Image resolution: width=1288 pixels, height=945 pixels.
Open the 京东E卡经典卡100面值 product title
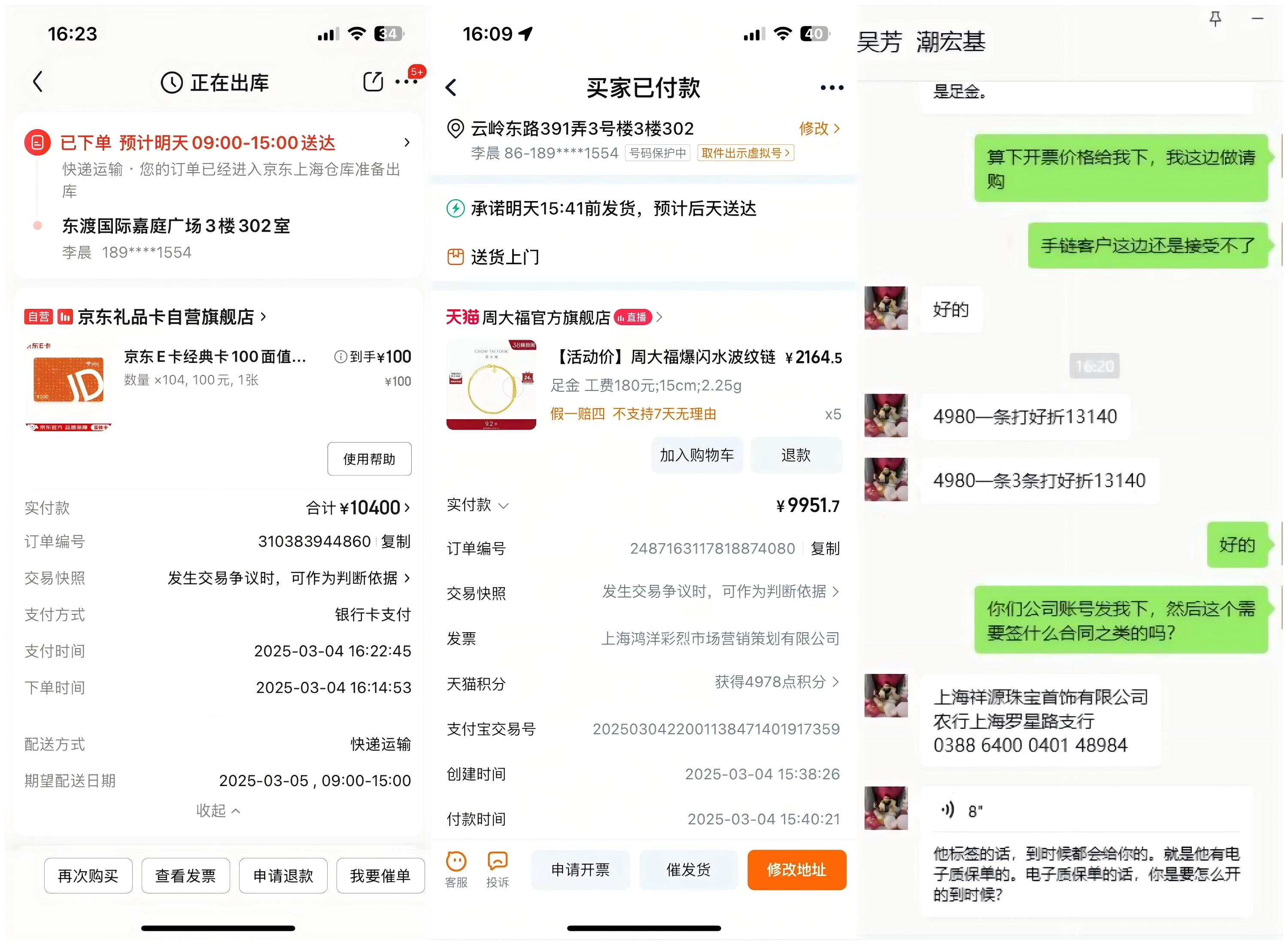pyautogui.click(x=216, y=357)
